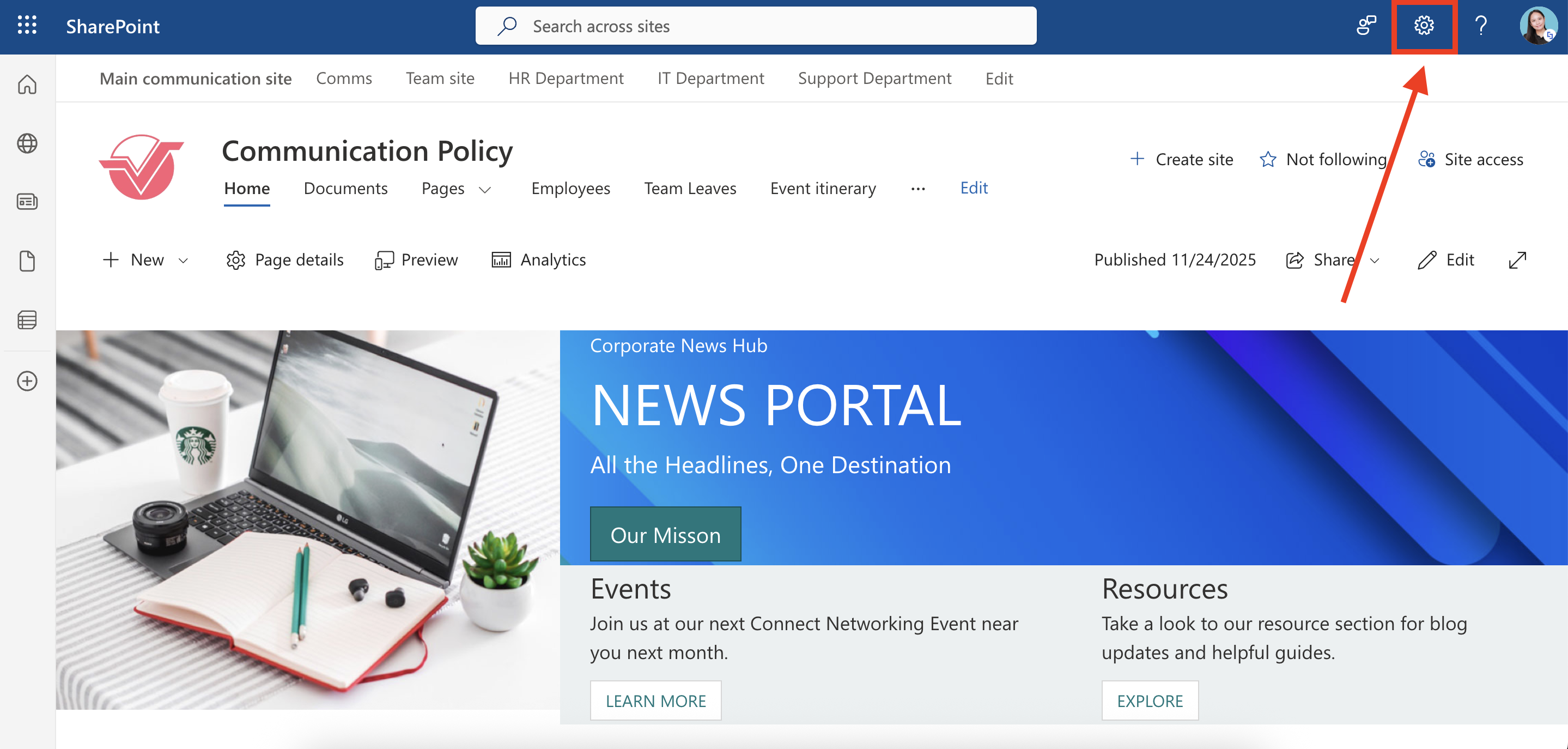Open My news icon in sidebar

[27, 202]
